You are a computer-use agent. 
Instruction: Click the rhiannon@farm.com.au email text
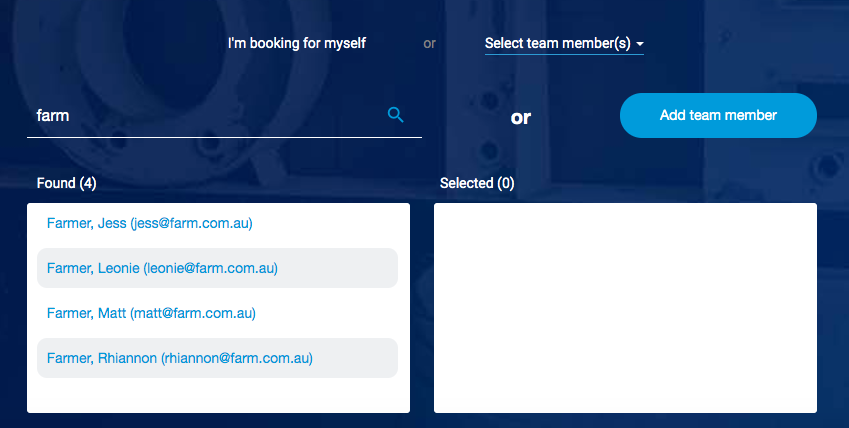(x=237, y=358)
